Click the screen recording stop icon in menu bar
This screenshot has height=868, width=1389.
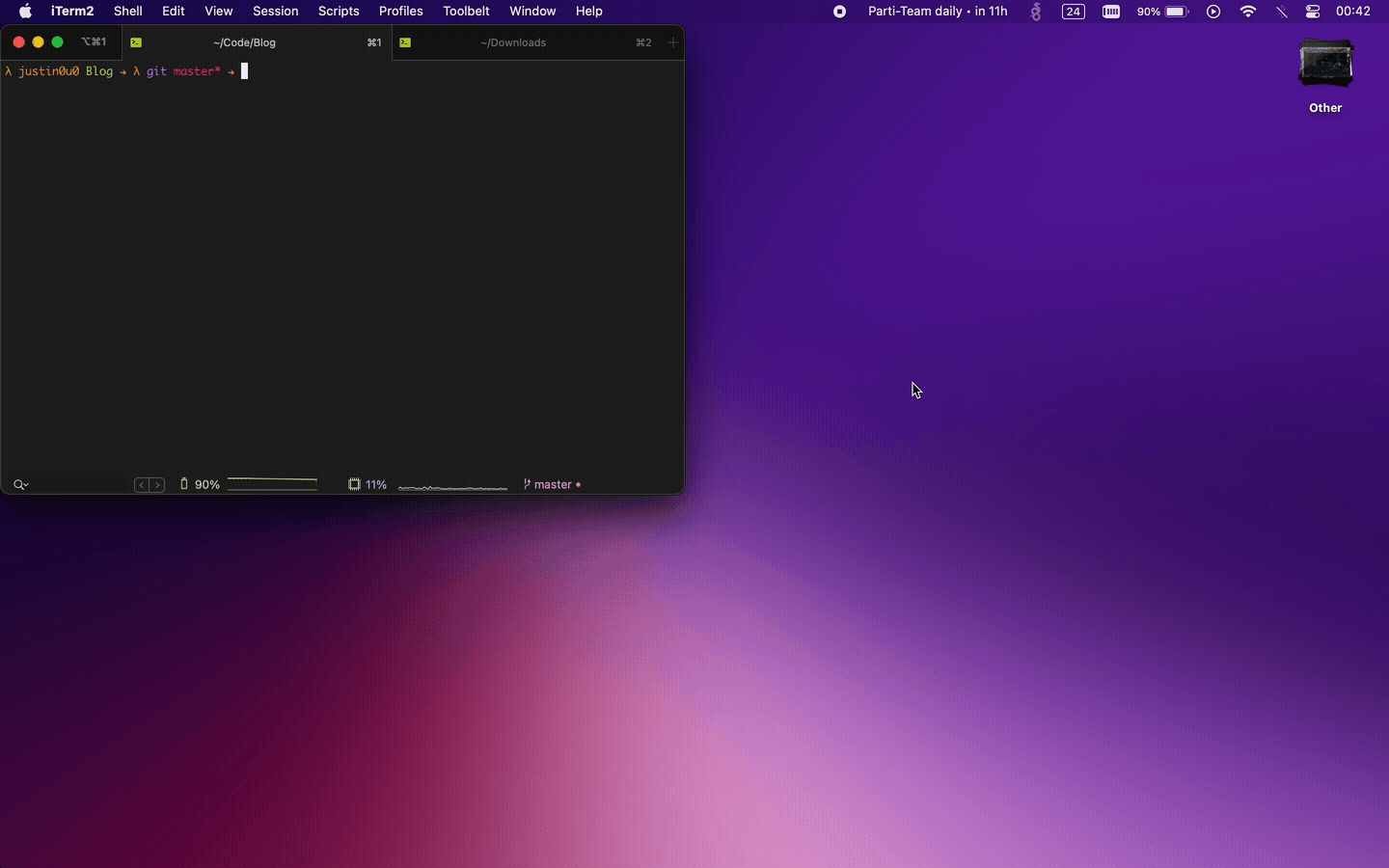[x=838, y=12]
